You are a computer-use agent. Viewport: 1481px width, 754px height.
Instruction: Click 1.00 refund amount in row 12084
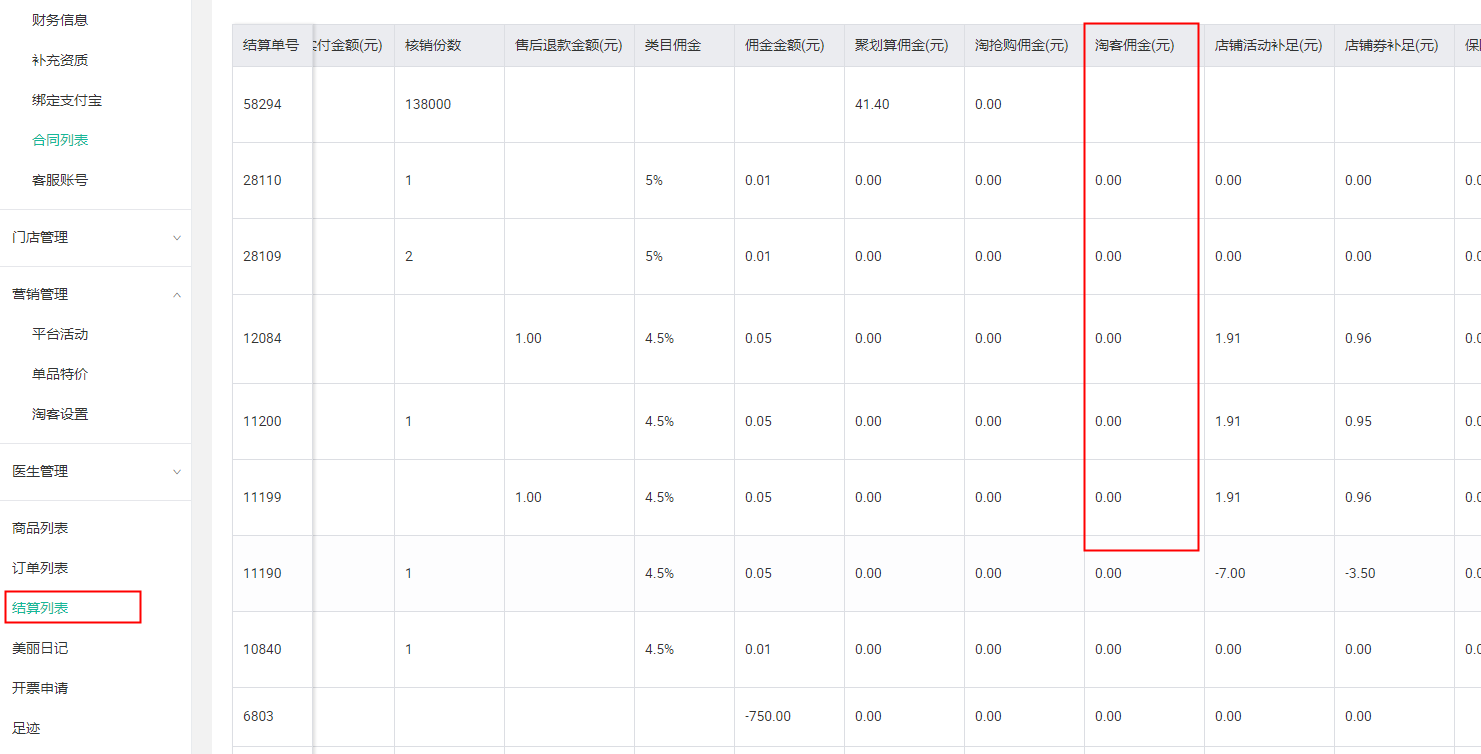click(x=528, y=338)
